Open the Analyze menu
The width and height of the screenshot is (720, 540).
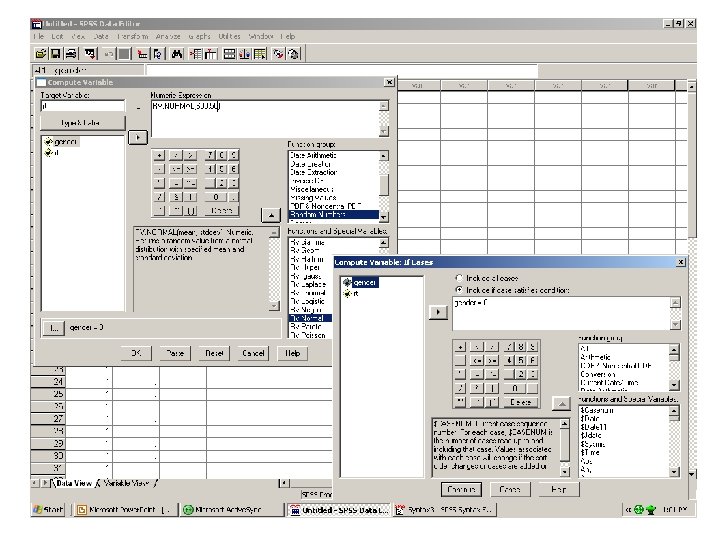point(168,36)
